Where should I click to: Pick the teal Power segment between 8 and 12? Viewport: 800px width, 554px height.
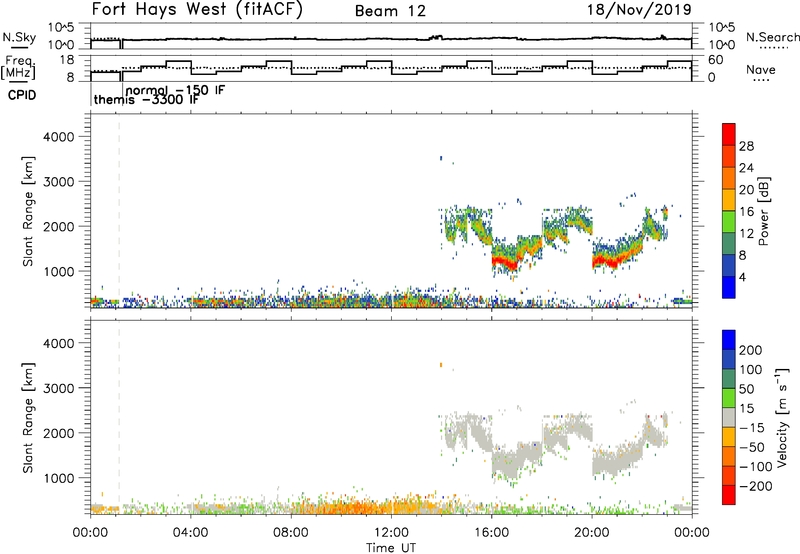coord(729,244)
